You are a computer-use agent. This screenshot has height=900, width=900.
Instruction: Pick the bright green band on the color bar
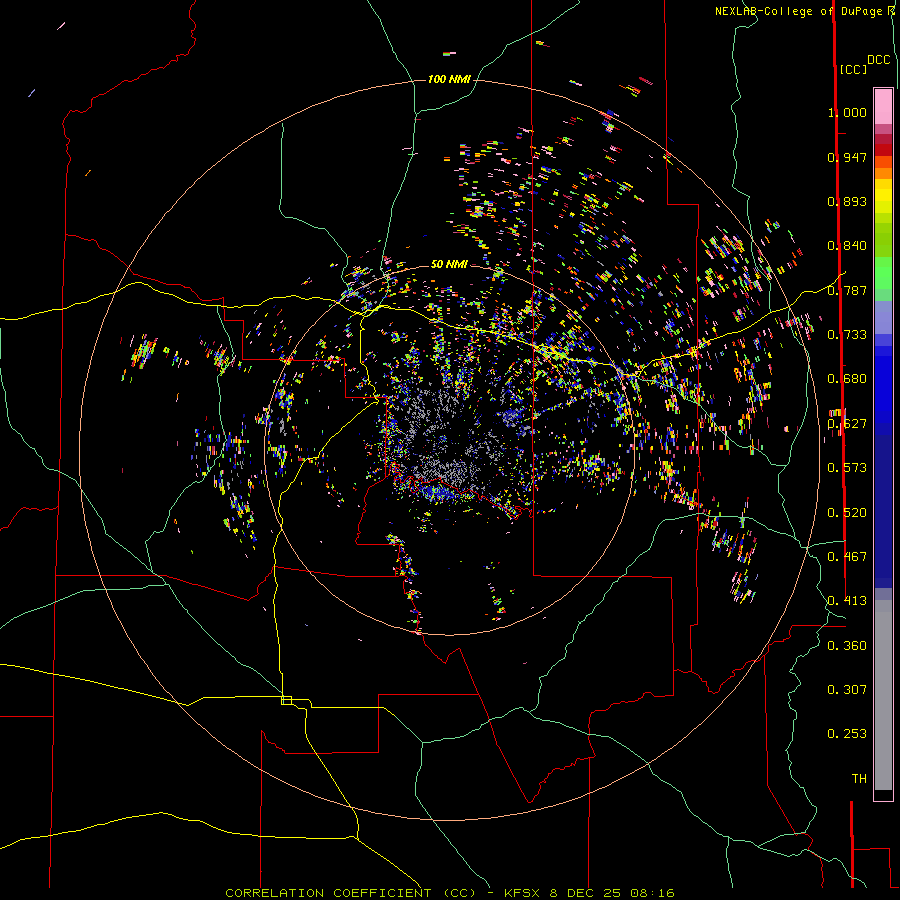click(x=883, y=273)
